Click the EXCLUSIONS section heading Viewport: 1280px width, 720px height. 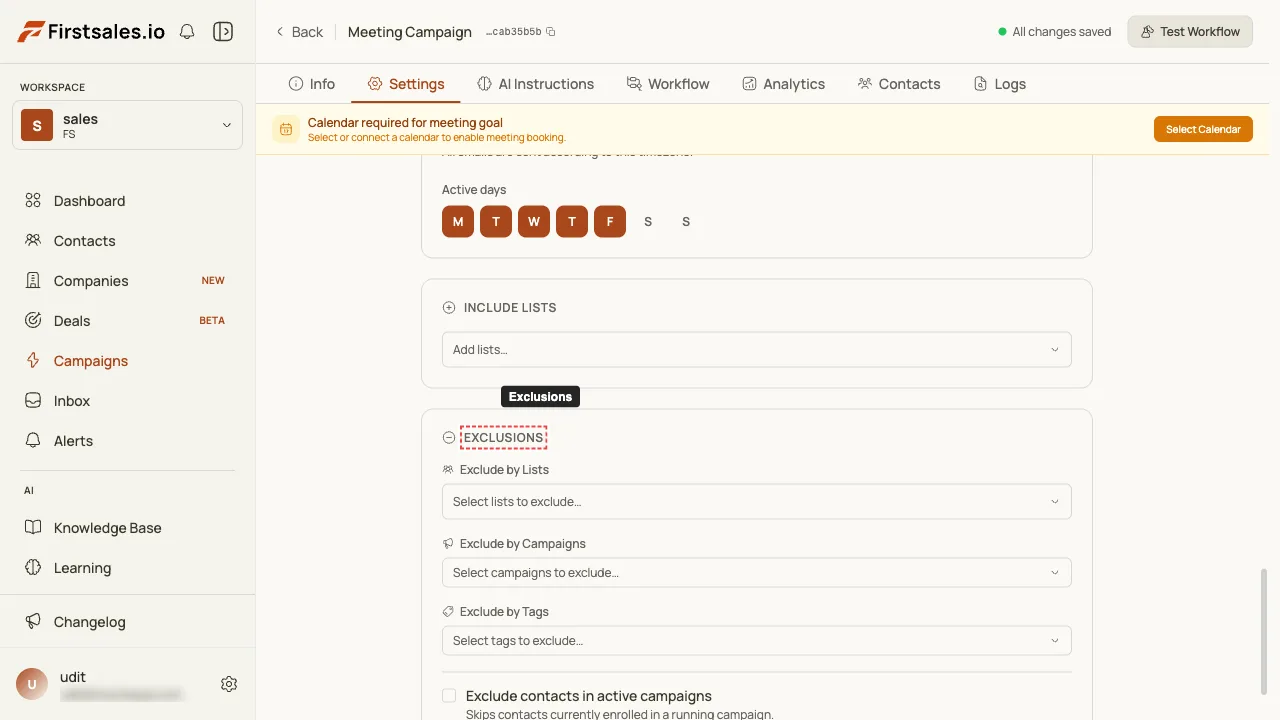click(504, 438)
